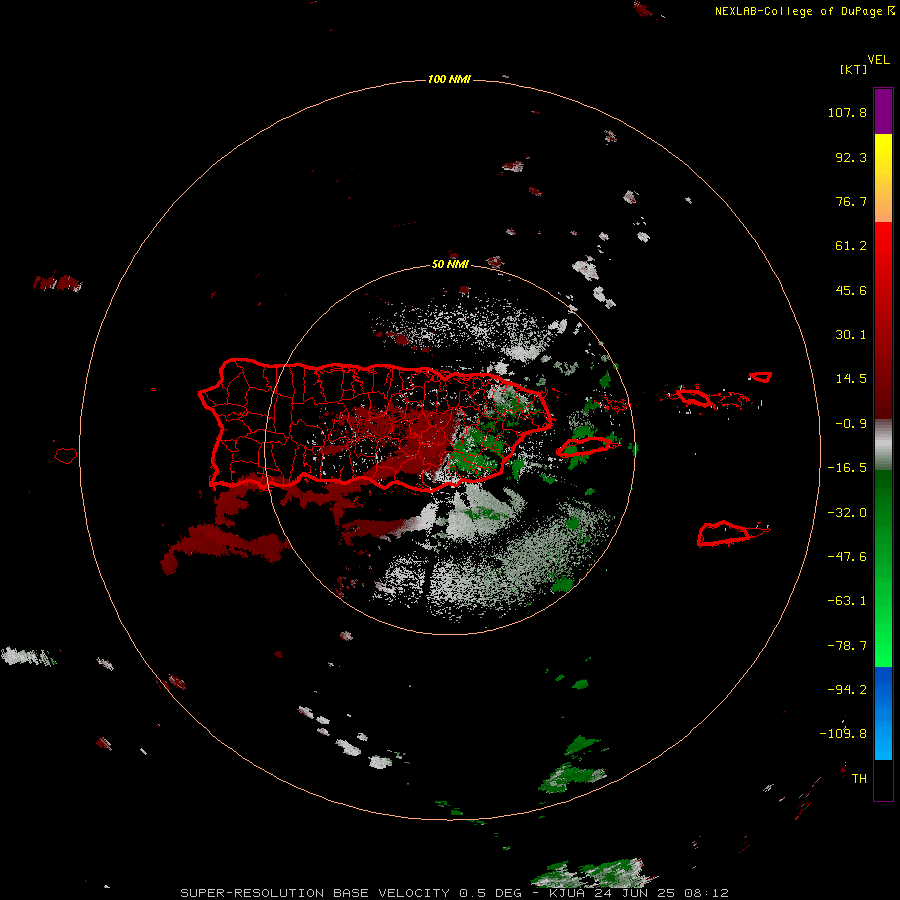Click the [KT] units label
Viewport: 900px width, 900px height.
point(854,69)
